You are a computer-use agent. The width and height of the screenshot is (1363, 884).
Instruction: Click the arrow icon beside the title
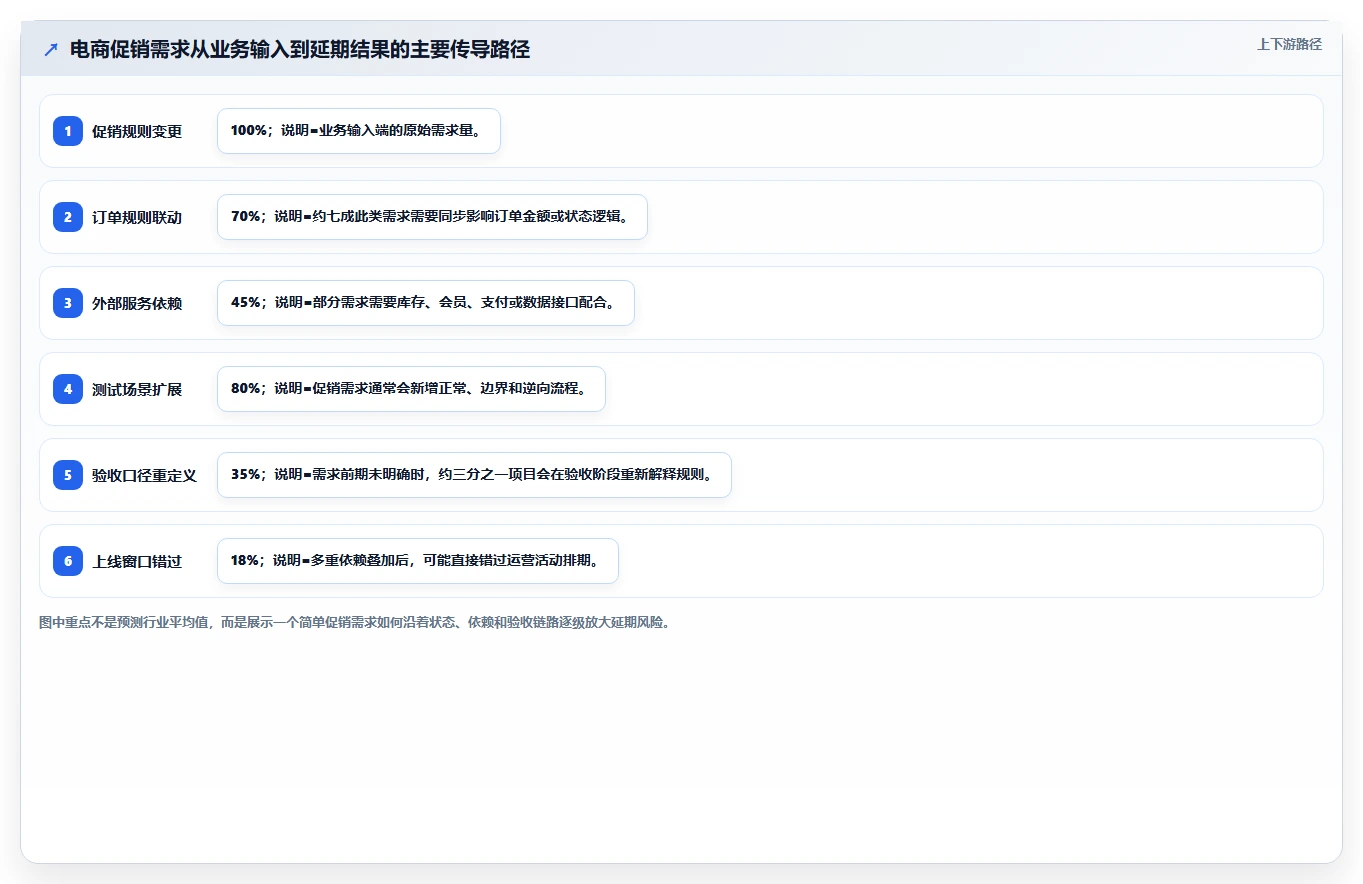pos(51,50)
